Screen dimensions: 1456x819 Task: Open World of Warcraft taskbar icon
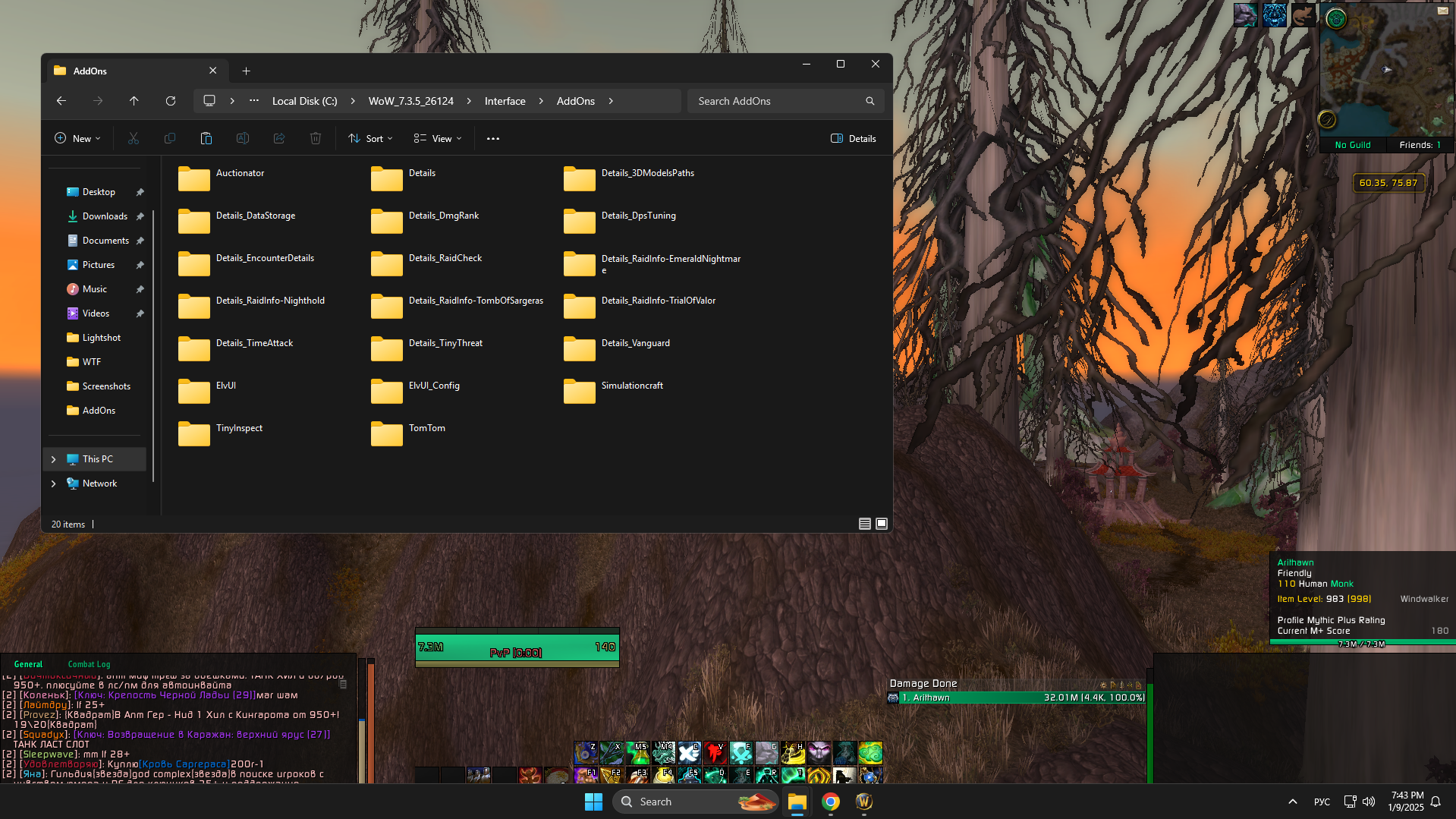click(x=864, y=802)
